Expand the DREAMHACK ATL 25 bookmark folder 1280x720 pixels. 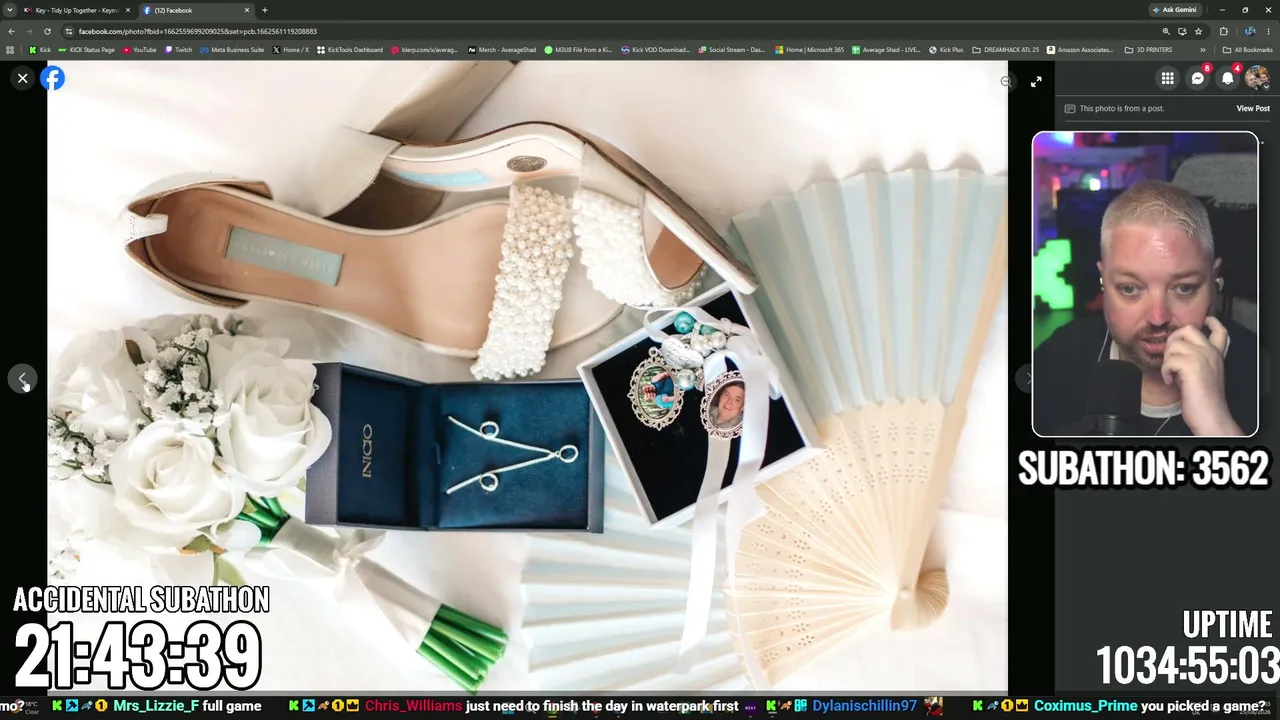(x=1006, y=50)
